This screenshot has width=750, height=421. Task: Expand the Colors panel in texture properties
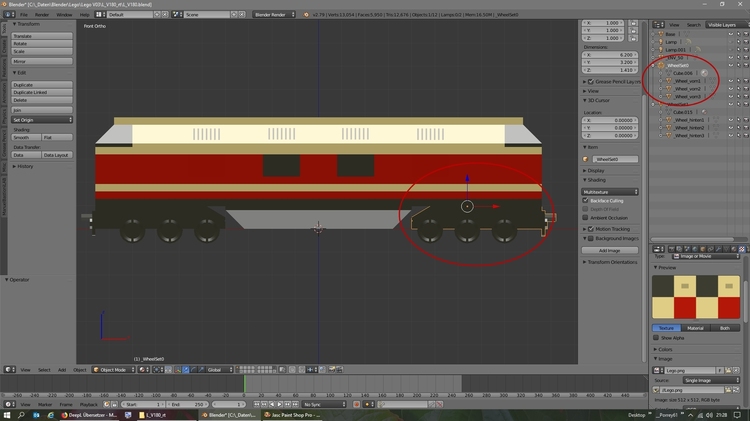click(663, 349)
